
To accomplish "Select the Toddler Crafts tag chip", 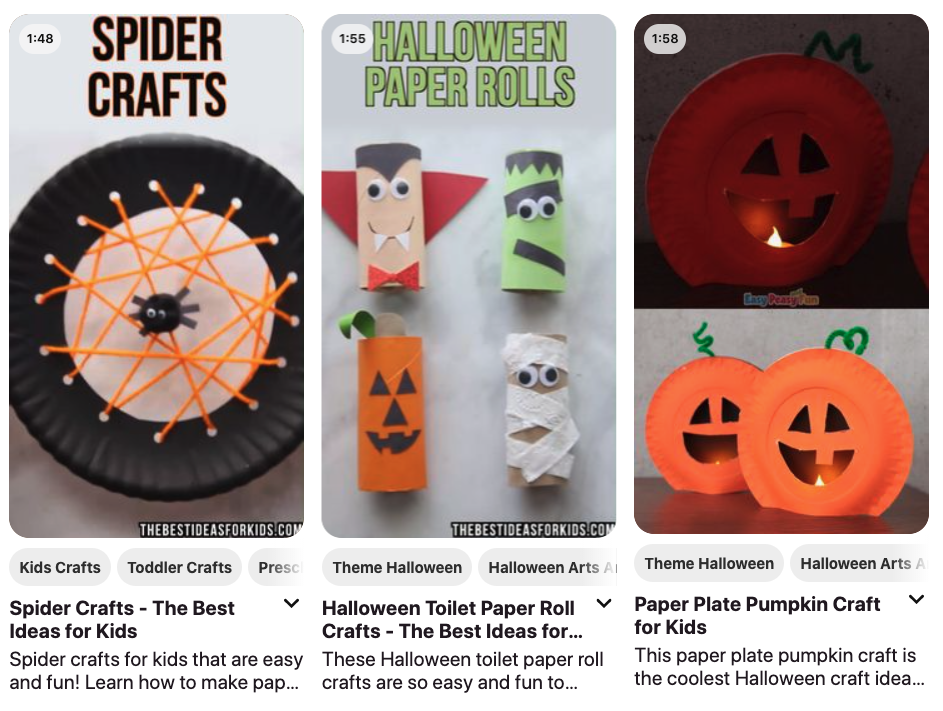I will click(x=179, y=567).
